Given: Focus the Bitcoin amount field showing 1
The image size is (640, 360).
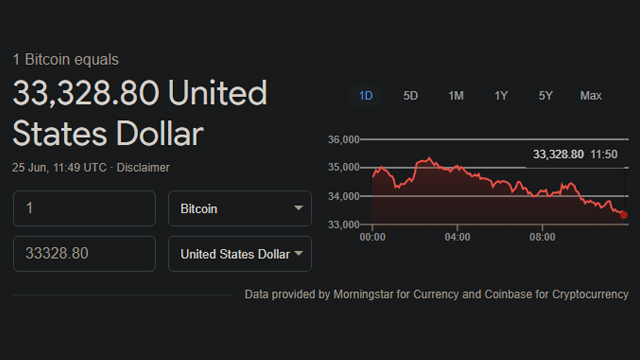Looking at the screenshot, I should [84, 208].
